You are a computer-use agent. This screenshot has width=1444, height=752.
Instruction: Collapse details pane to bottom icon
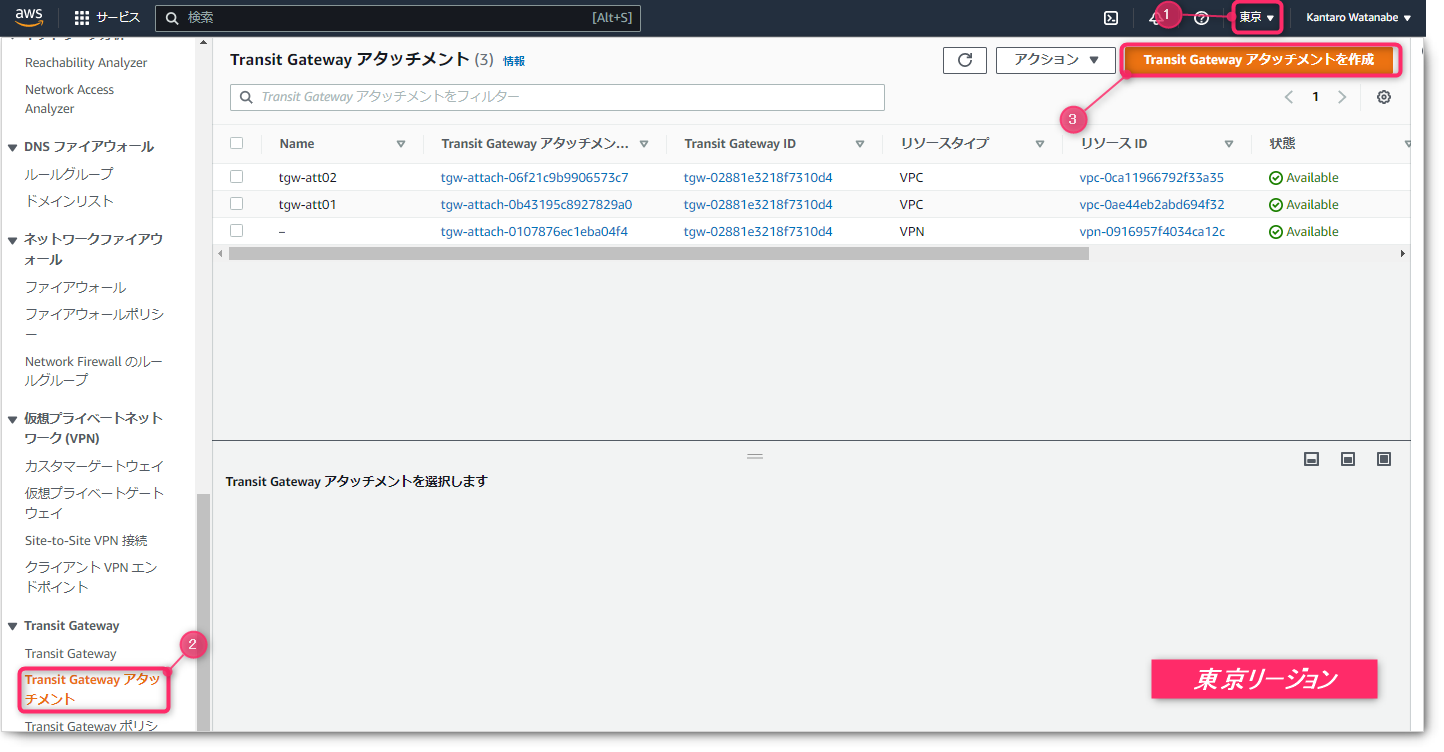(x=1312, y=459)
